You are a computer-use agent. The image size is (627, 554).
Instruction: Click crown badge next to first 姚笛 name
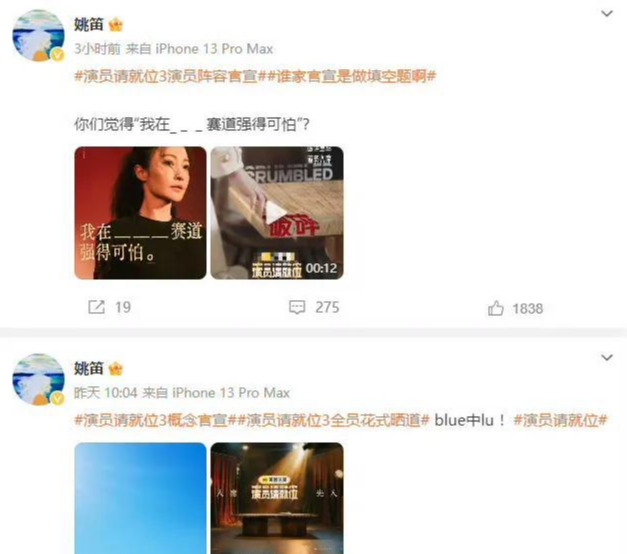(116, 25)
